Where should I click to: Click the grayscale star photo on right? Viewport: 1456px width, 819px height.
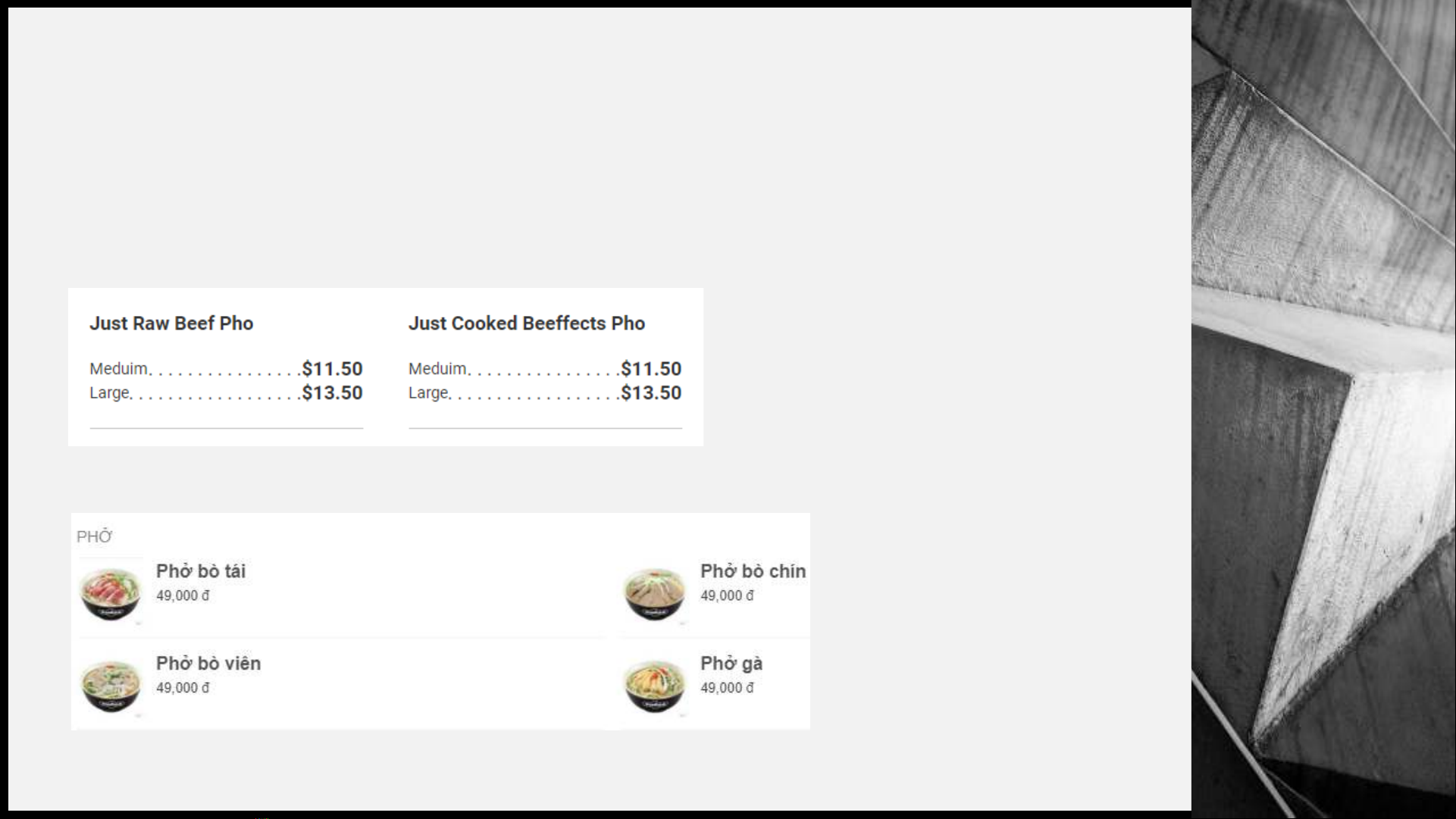pyautogui.click(x=1323, y=409)
